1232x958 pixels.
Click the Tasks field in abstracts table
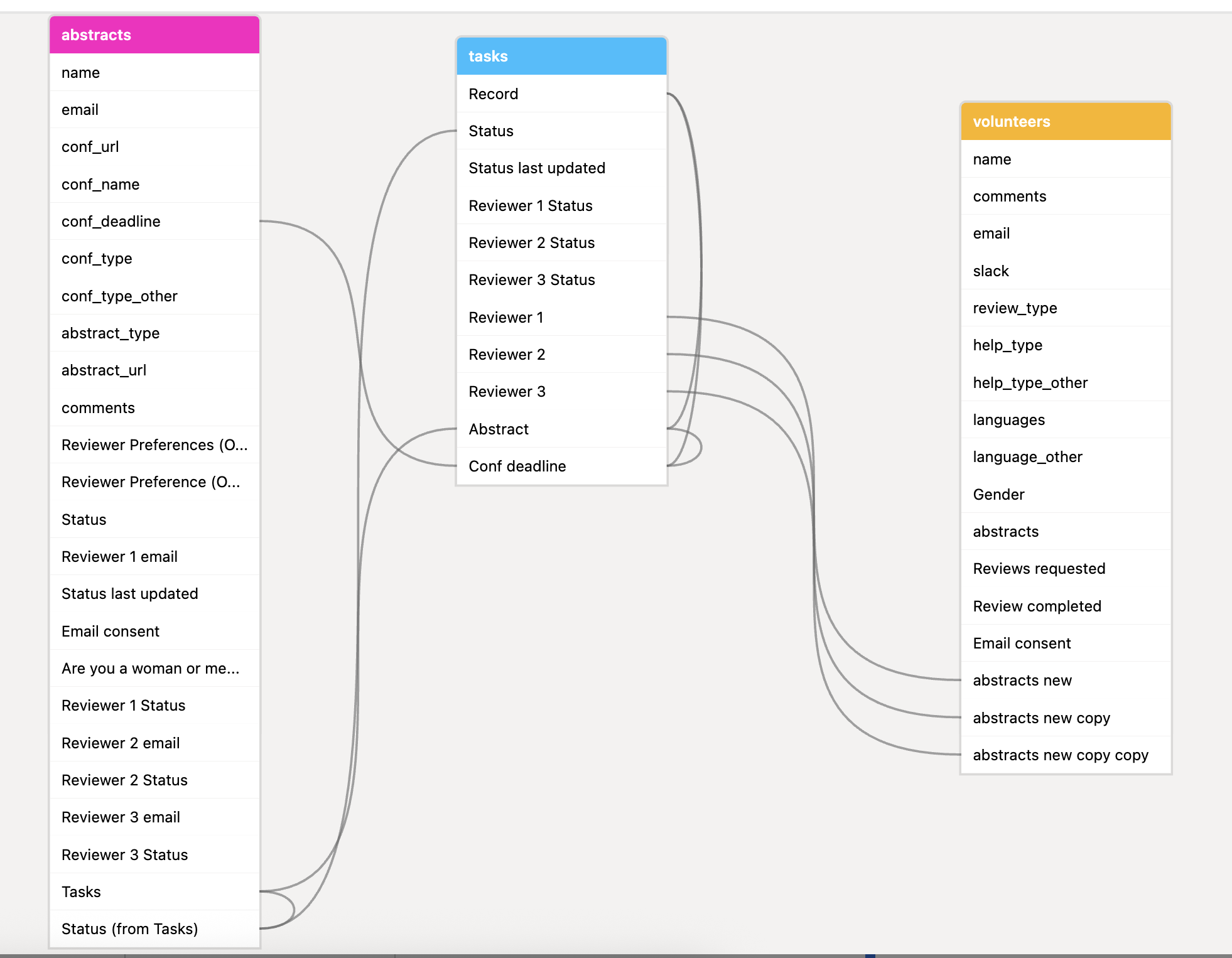[154, 892]
